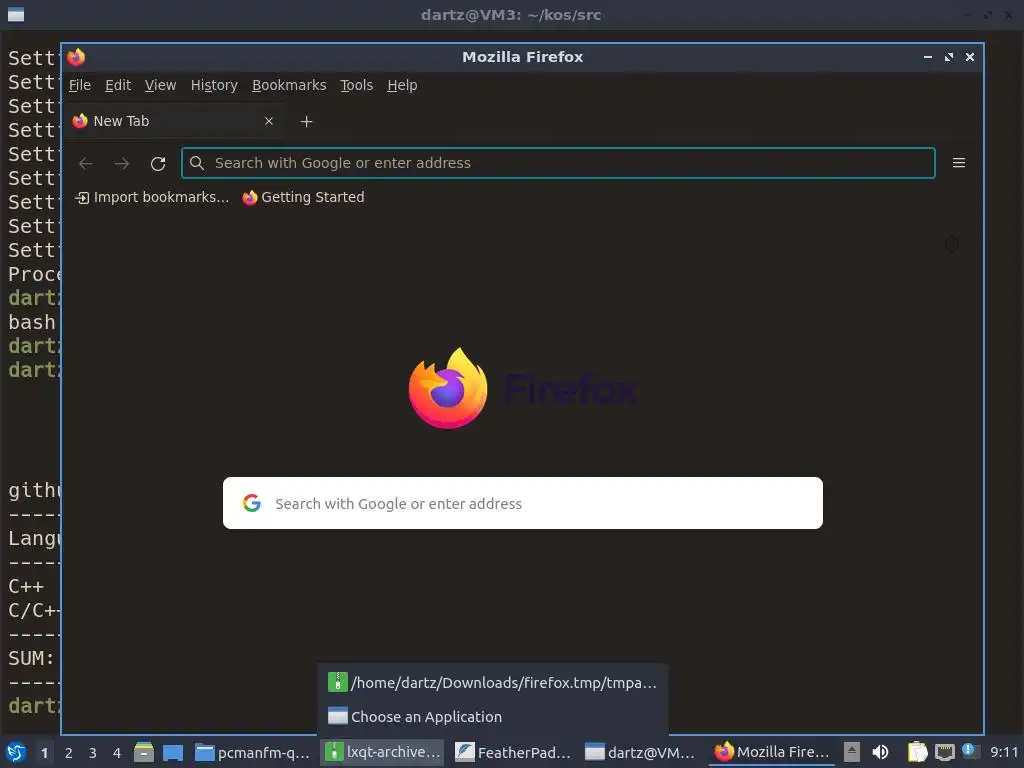1024x768 pixels.
Task: Open the volume control tray icon
Action: coord(880,752)
